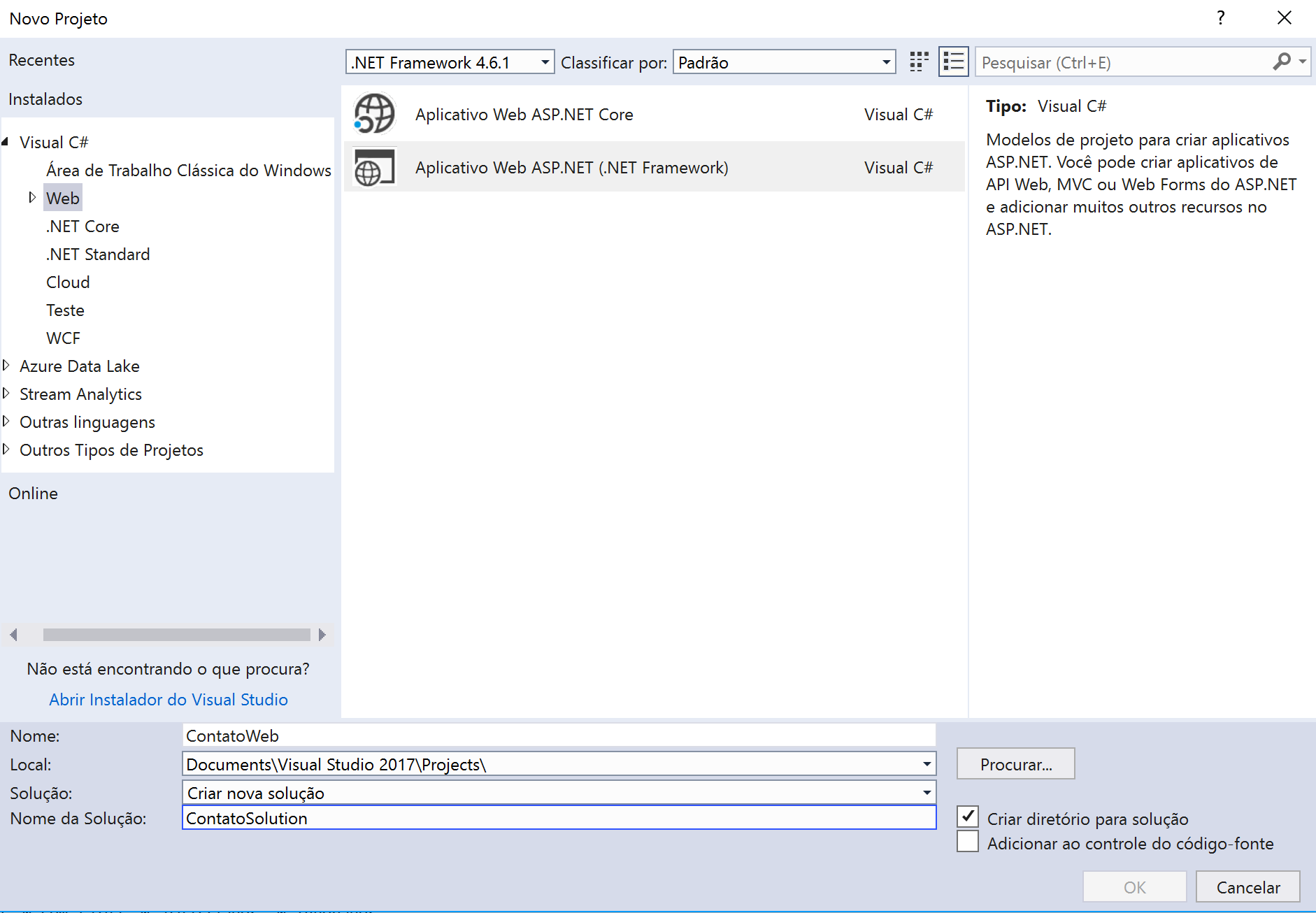The image size is (1316, 913).
Task: Choose Aplicativo Web ASP.NET Core template
Action: [x=654, y=115]
